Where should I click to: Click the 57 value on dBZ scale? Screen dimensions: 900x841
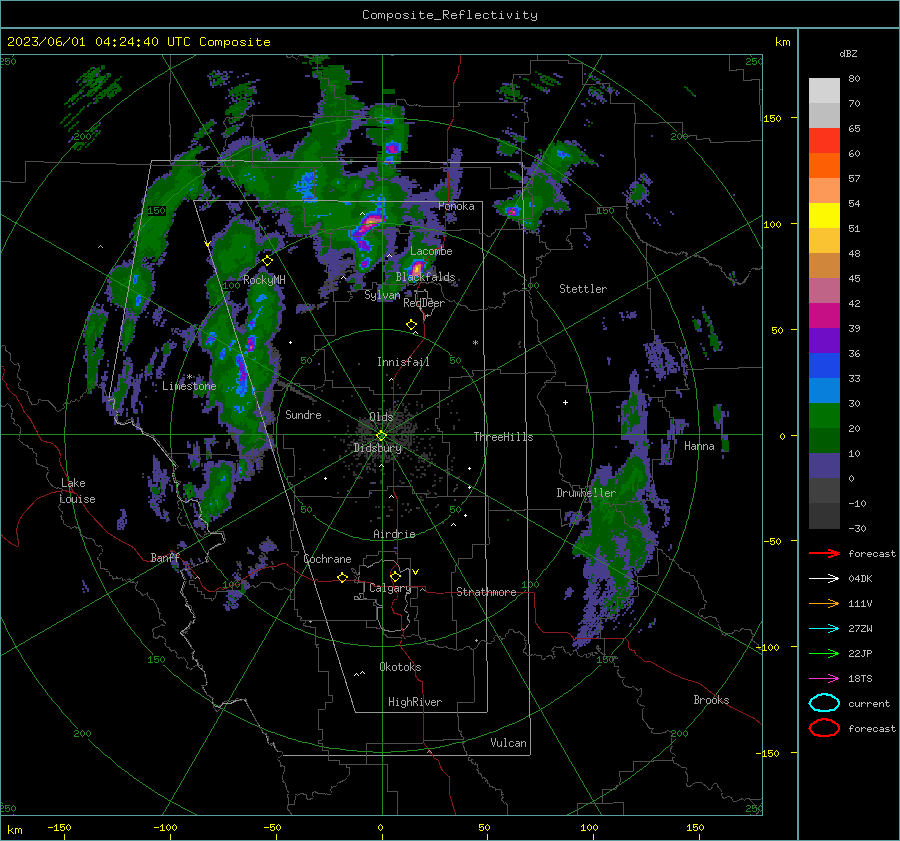tap(854, 179)
